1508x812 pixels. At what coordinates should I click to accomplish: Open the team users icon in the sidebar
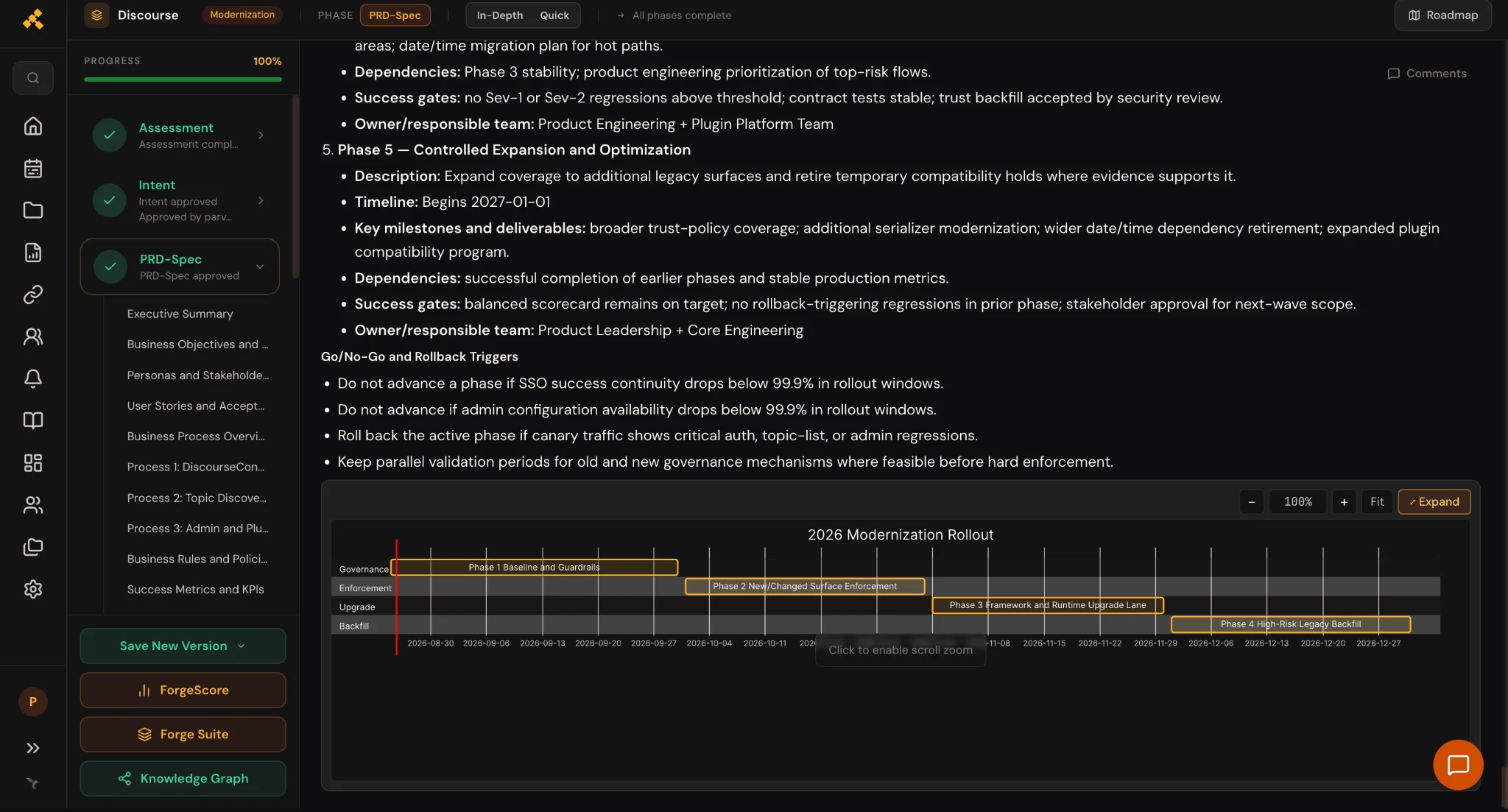(33, 505)
